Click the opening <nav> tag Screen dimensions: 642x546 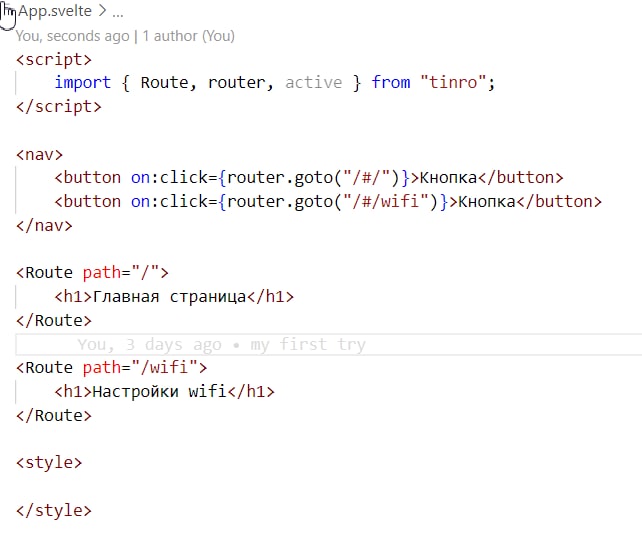point(39,155)
